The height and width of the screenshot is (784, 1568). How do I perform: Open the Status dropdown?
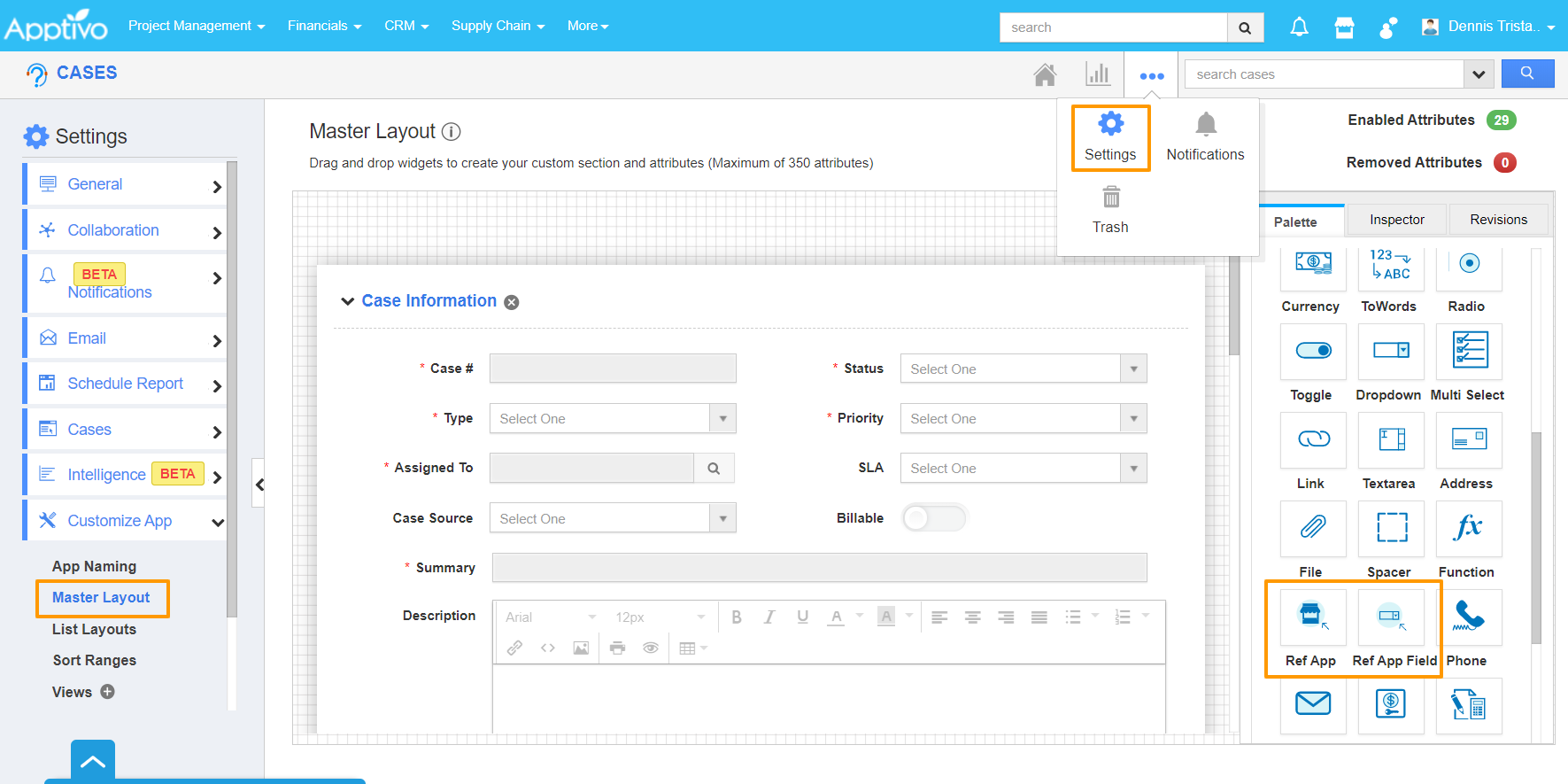[x=1023, y=369]
